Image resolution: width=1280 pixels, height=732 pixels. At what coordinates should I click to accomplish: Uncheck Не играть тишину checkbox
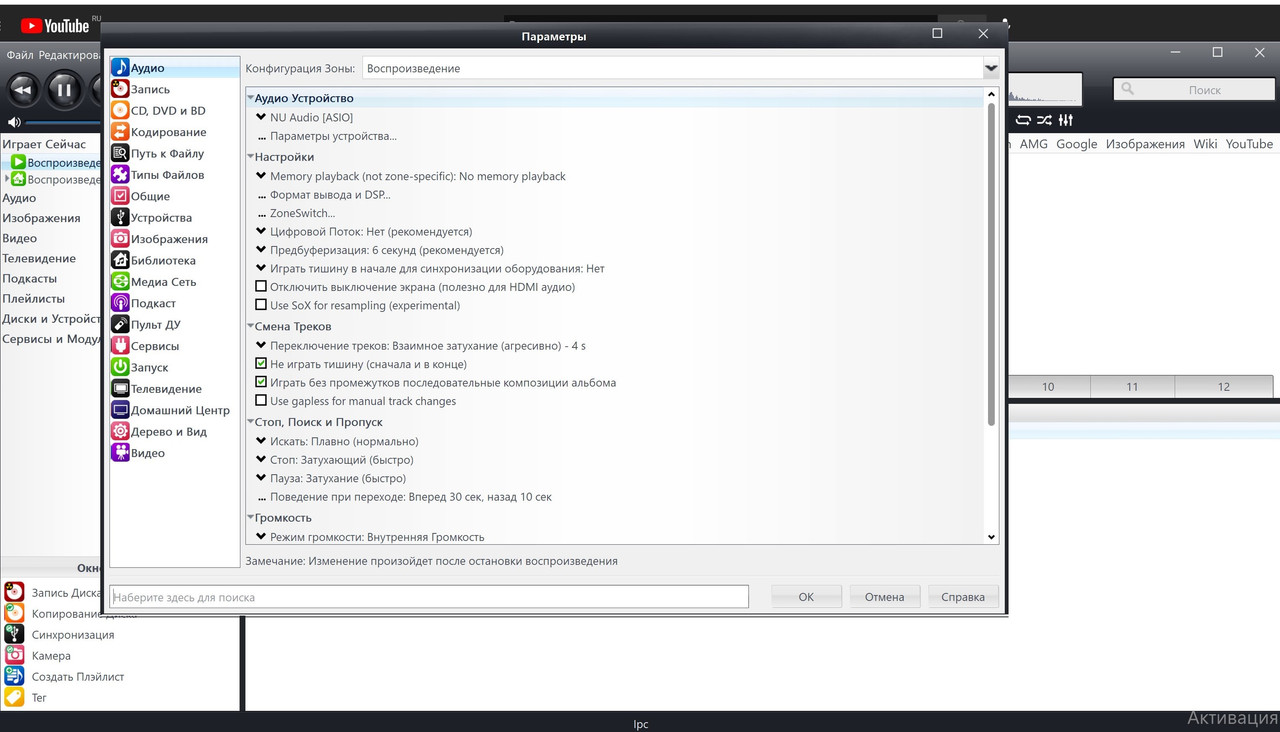pos(261,364)
